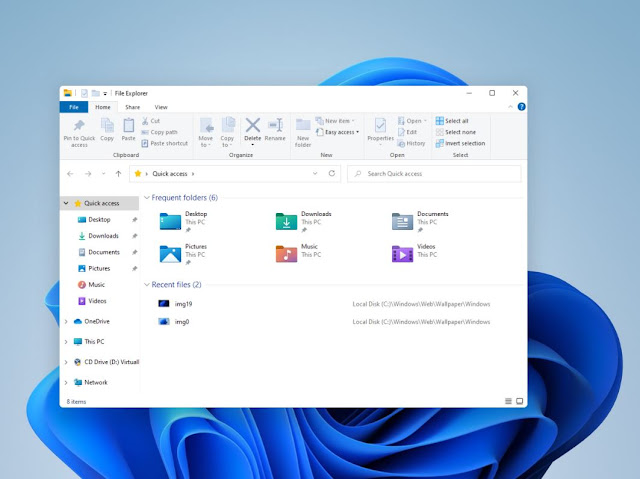Screen dimensions: 640x479
Task: Create a New folder from ribbon
Action: click(303, 133)
